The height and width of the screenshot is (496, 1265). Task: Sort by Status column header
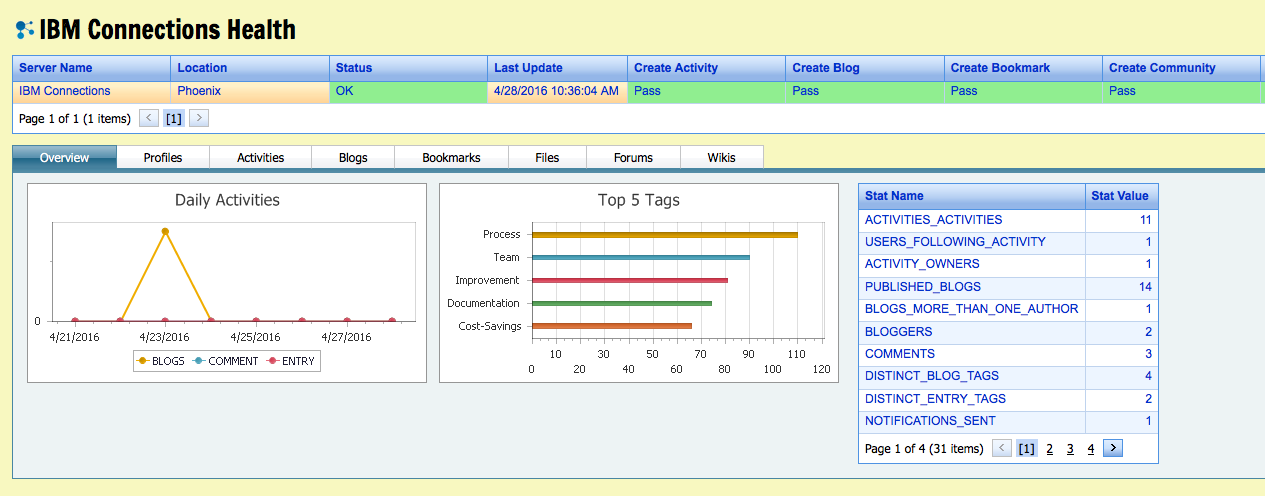point(409,68)
